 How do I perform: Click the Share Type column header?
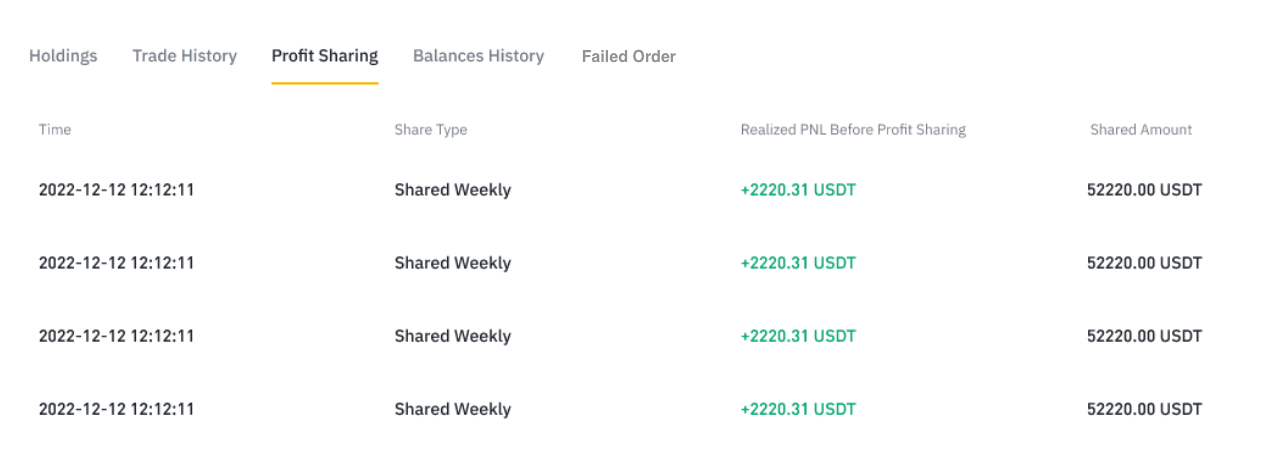430,130
